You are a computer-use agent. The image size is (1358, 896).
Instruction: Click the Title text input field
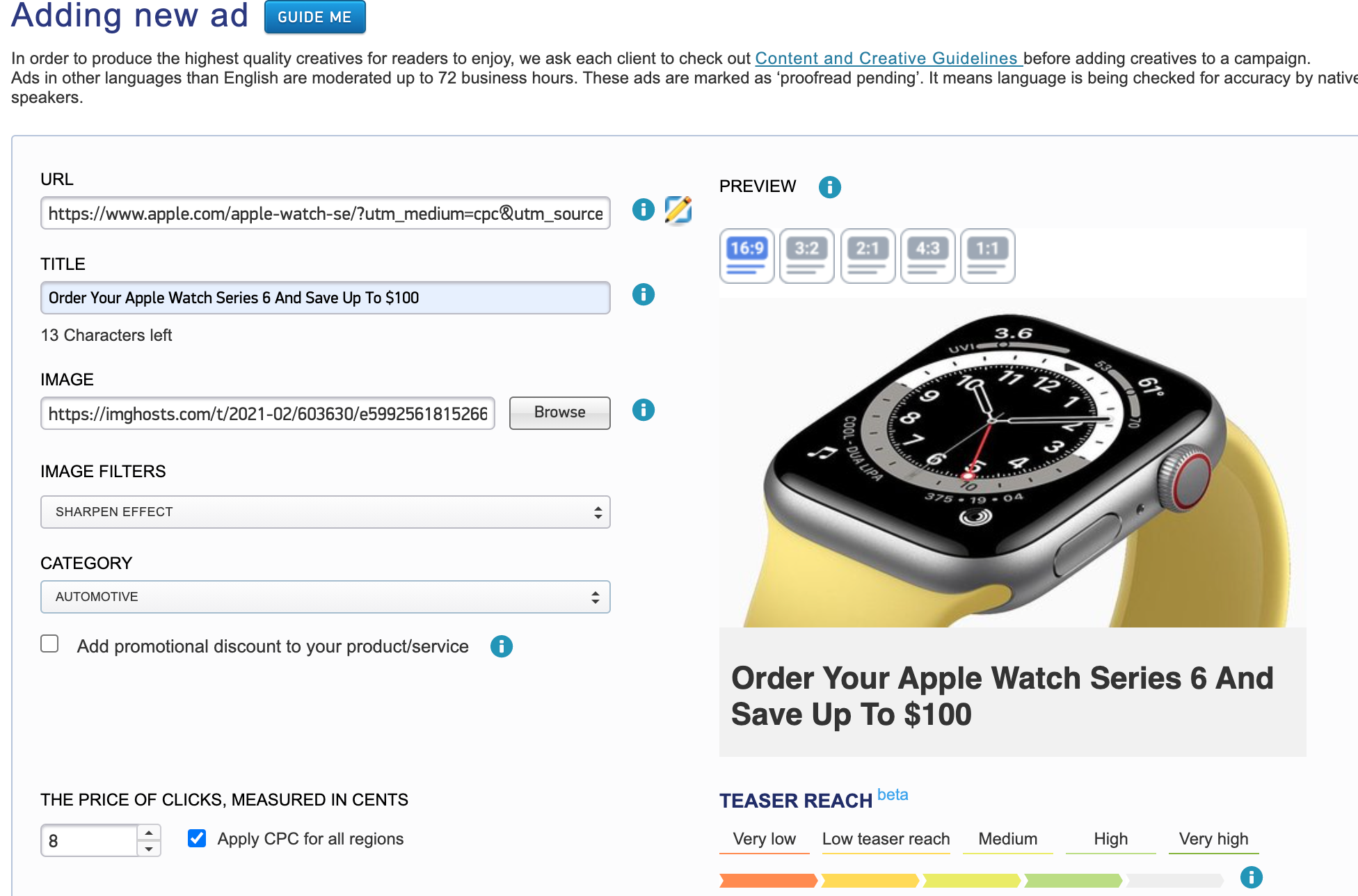326,298
